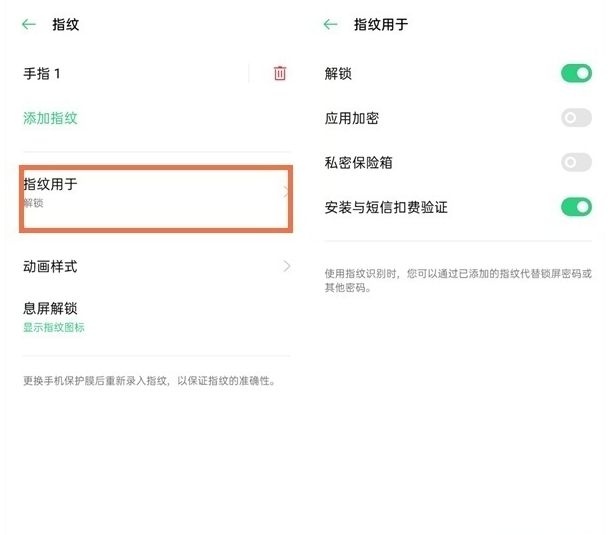Image resolution: width=615 pixels, height=535 pixels.
Task: Delete 手指 1 with trash icon
Action: tap(280, 73)
